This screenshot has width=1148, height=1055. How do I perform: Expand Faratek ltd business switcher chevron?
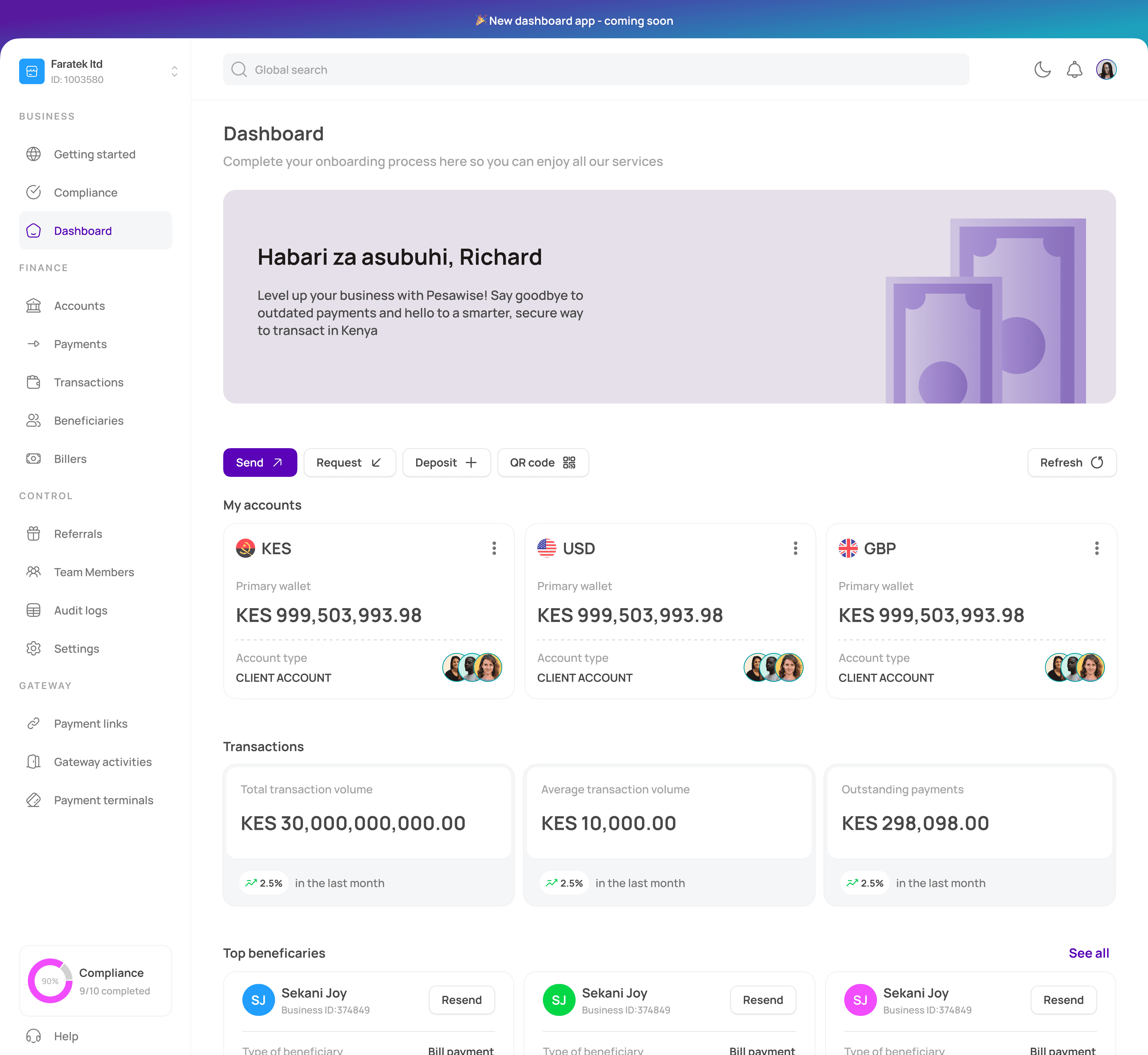[174, 71]
